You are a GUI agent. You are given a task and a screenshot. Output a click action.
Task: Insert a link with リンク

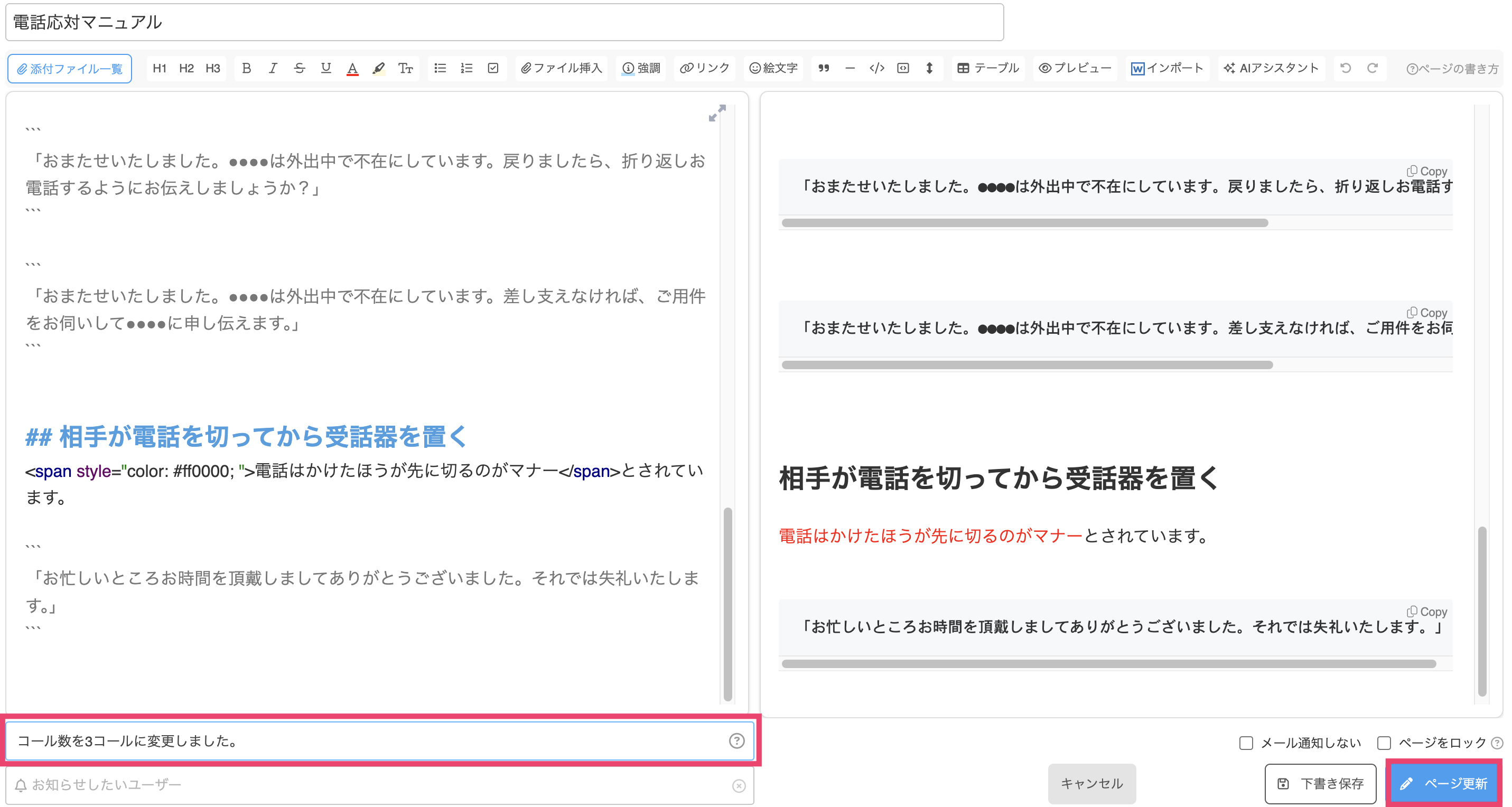coord(704,68)
